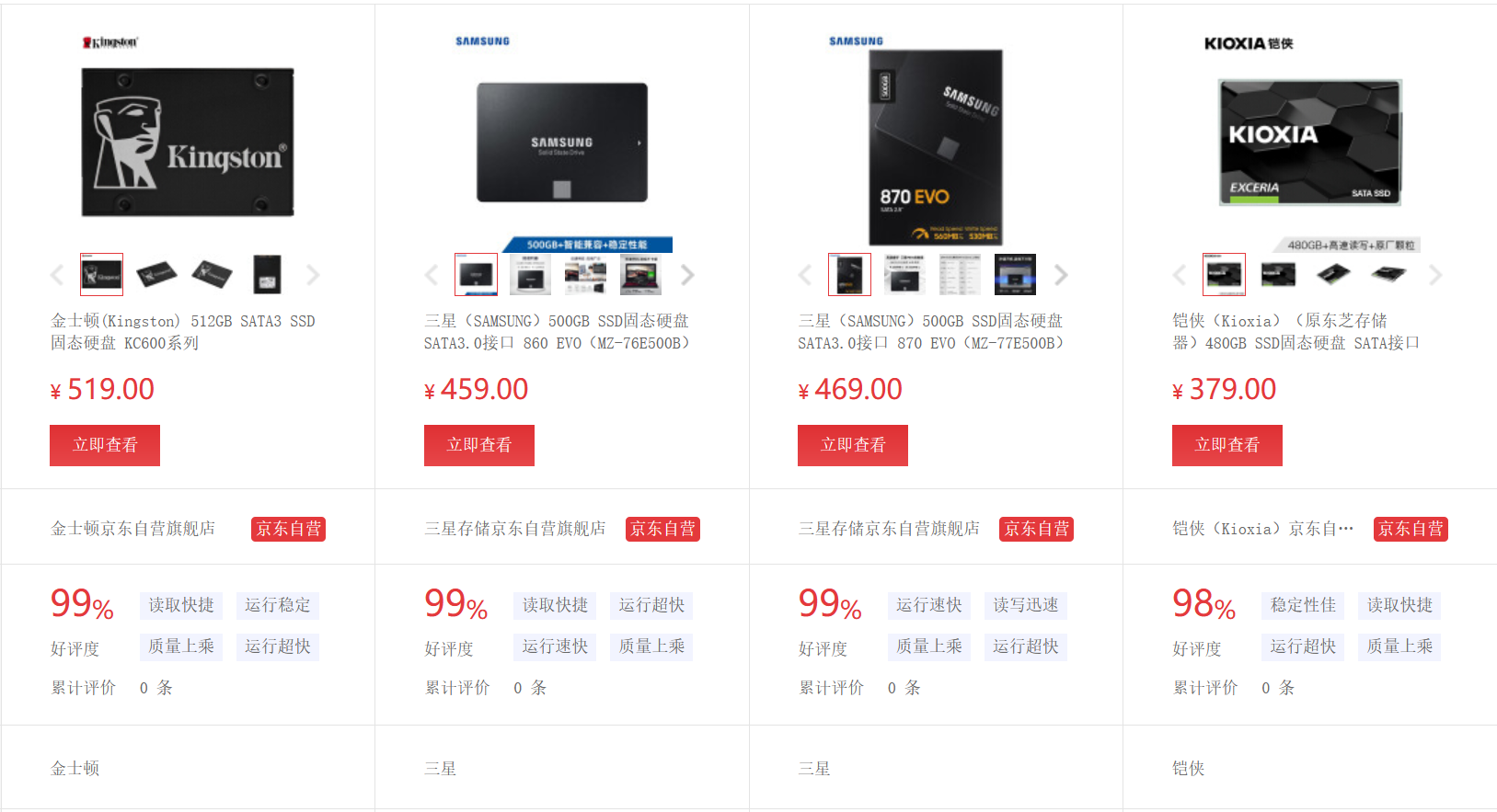Viewport: 1497px width, 812px height.
Task: Open Samsung 870 EVO MZ-77E500B title link
Action: (931, 332)
